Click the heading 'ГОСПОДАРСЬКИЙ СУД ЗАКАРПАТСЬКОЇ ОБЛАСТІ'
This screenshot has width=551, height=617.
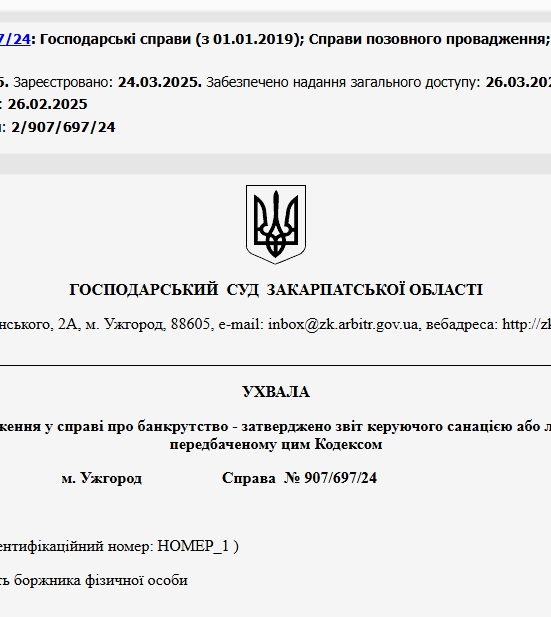coord(276,290)
